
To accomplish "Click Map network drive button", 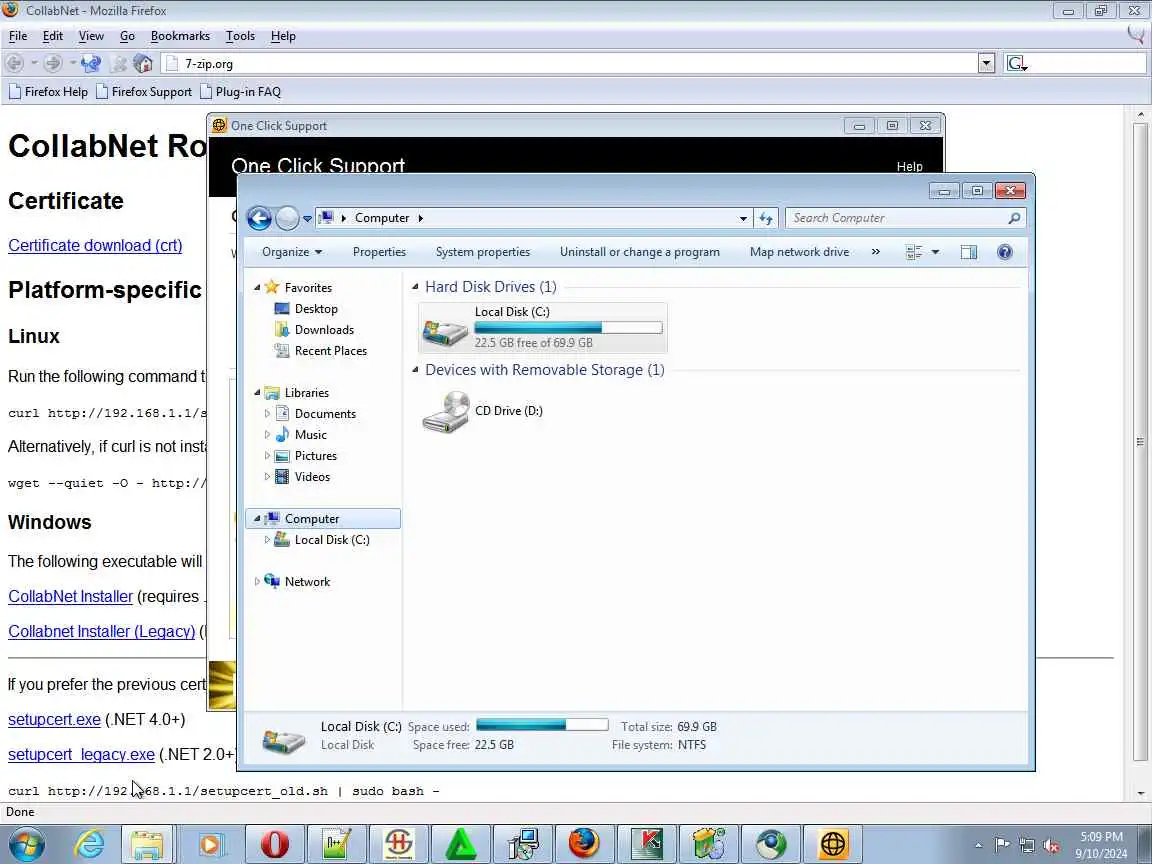I will click(799, 252).
